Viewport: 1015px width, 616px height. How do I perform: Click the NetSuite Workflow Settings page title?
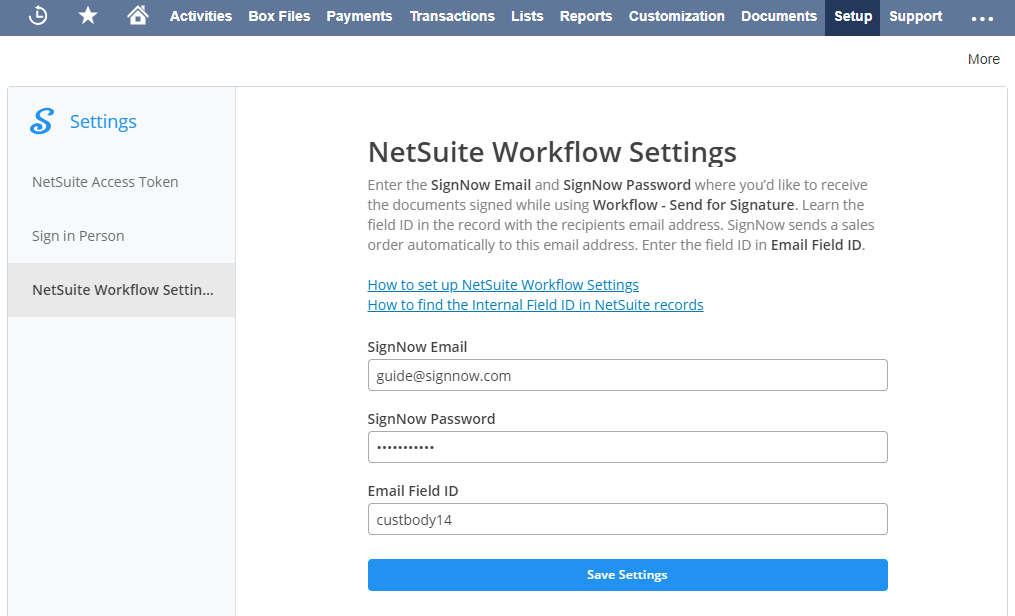552,153
